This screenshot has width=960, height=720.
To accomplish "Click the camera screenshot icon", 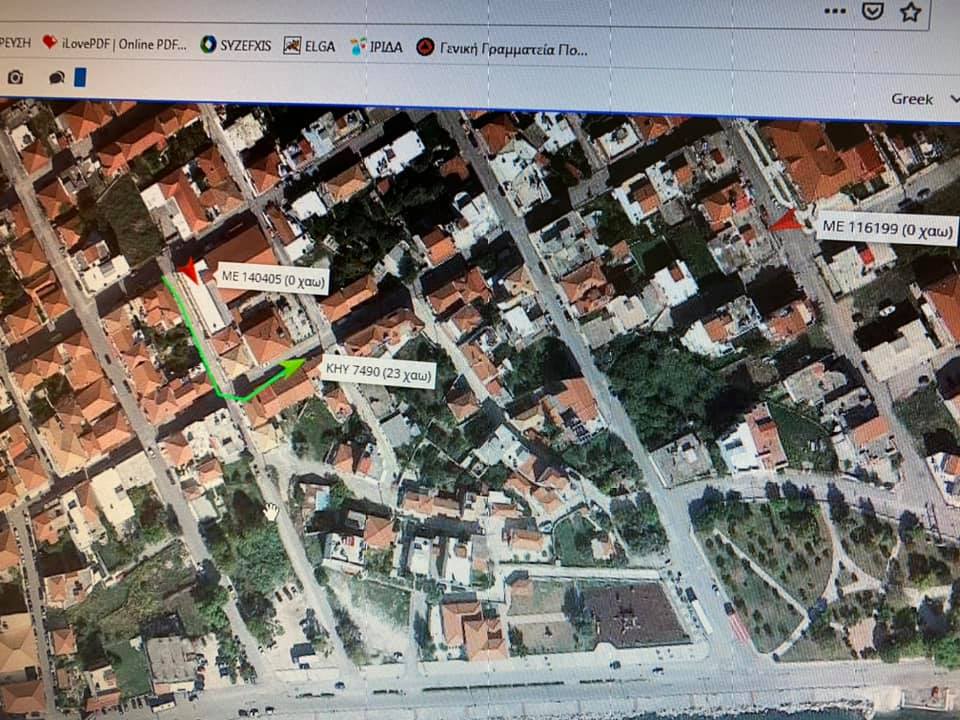I will coord(15,77).
